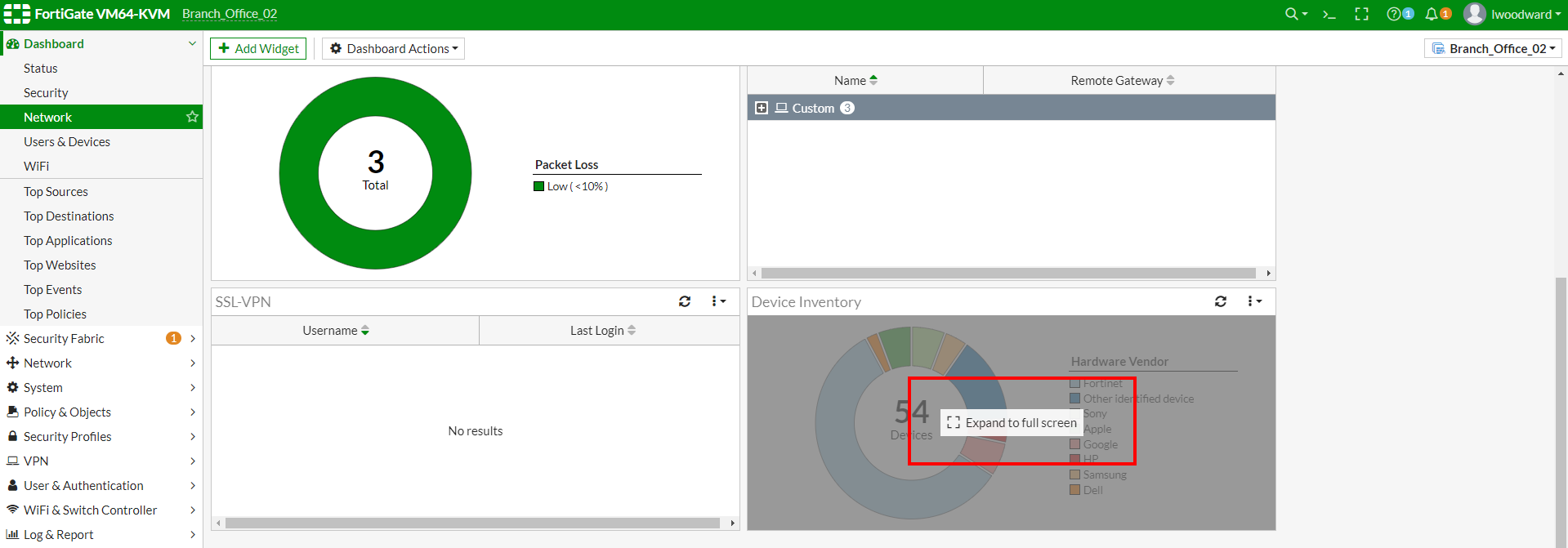The width and height of the screenshot is (1568, 548).
Task: Open lwoodward user menu
Action: tap(1512, 14)
